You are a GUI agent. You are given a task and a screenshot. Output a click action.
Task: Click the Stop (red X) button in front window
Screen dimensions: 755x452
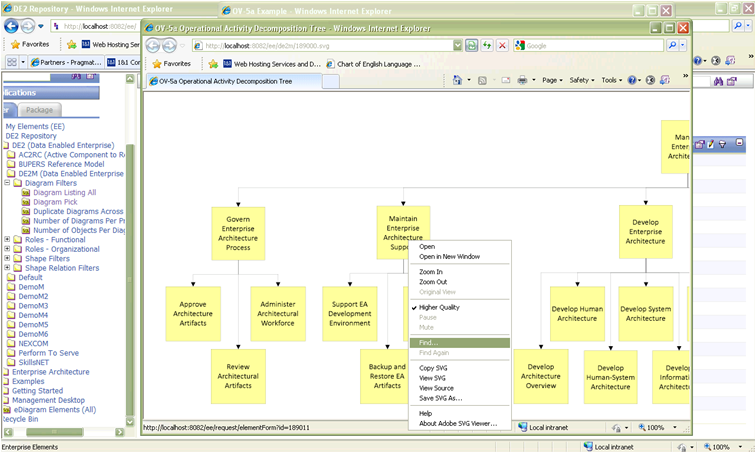[502, 45]
